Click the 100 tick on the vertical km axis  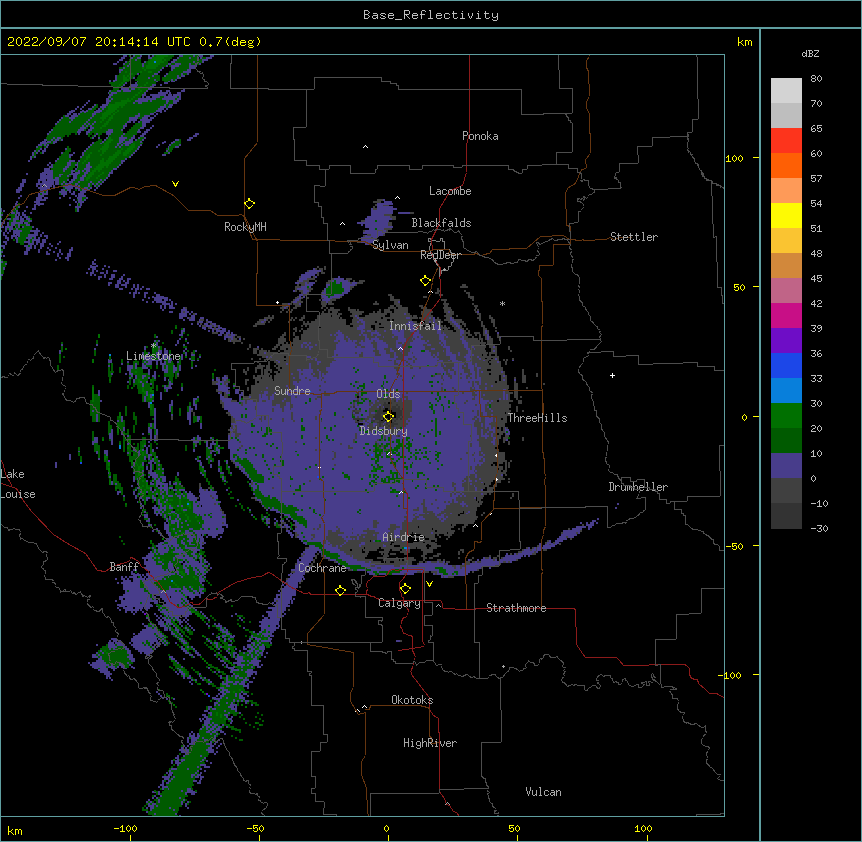[734, 158]
